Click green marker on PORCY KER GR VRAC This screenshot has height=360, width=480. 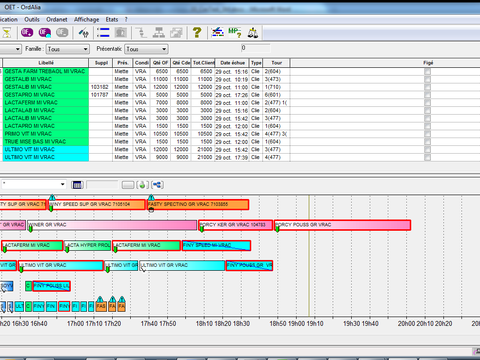[x=202, y=229]
